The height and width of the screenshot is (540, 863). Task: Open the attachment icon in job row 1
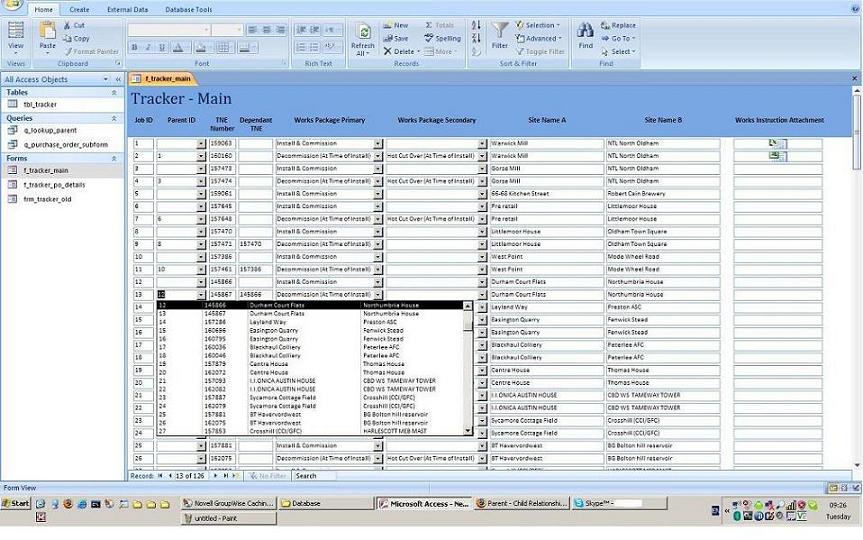[778, 144]
